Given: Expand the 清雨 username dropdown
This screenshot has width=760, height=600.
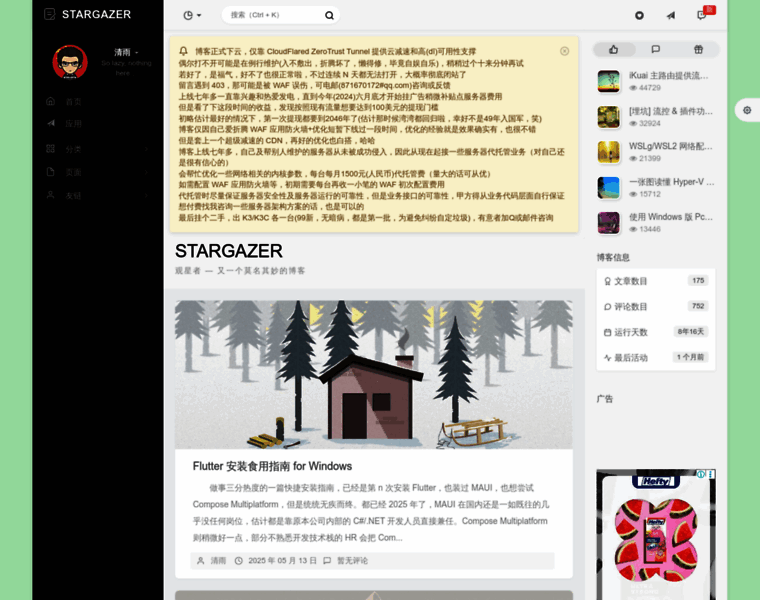Looking at the screenshot, I should [126, 52].
